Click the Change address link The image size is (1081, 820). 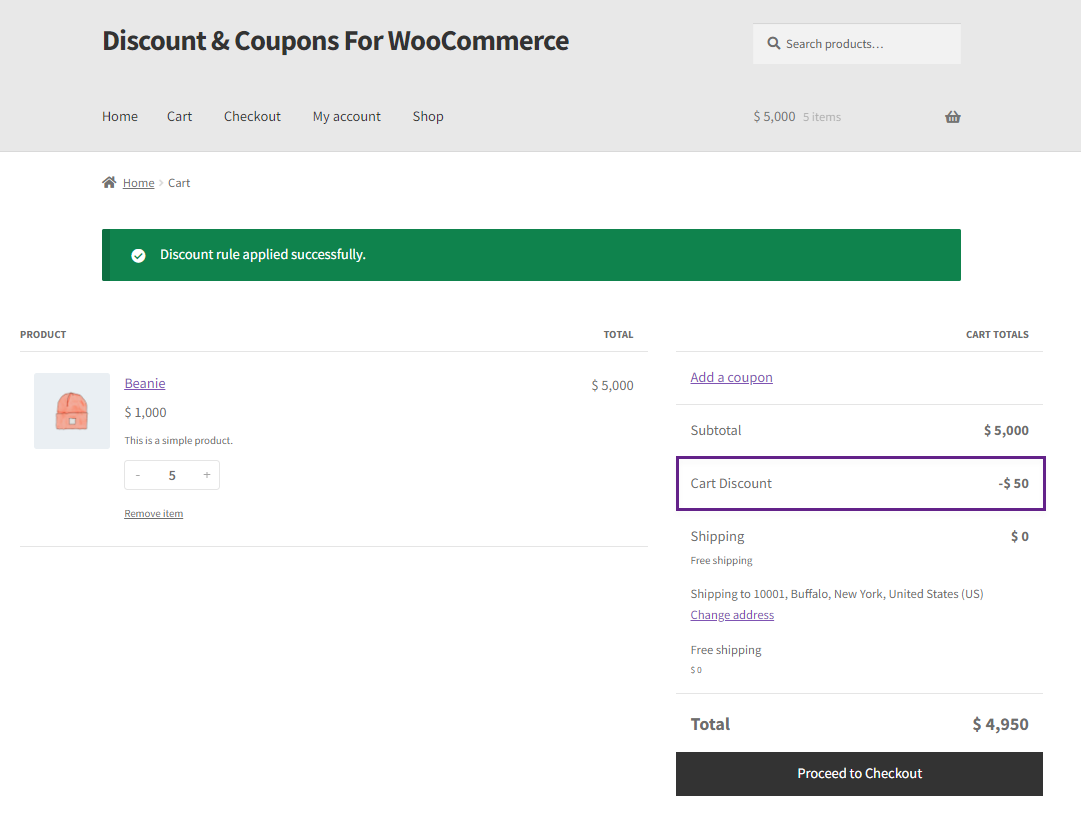tap(732, 614)
